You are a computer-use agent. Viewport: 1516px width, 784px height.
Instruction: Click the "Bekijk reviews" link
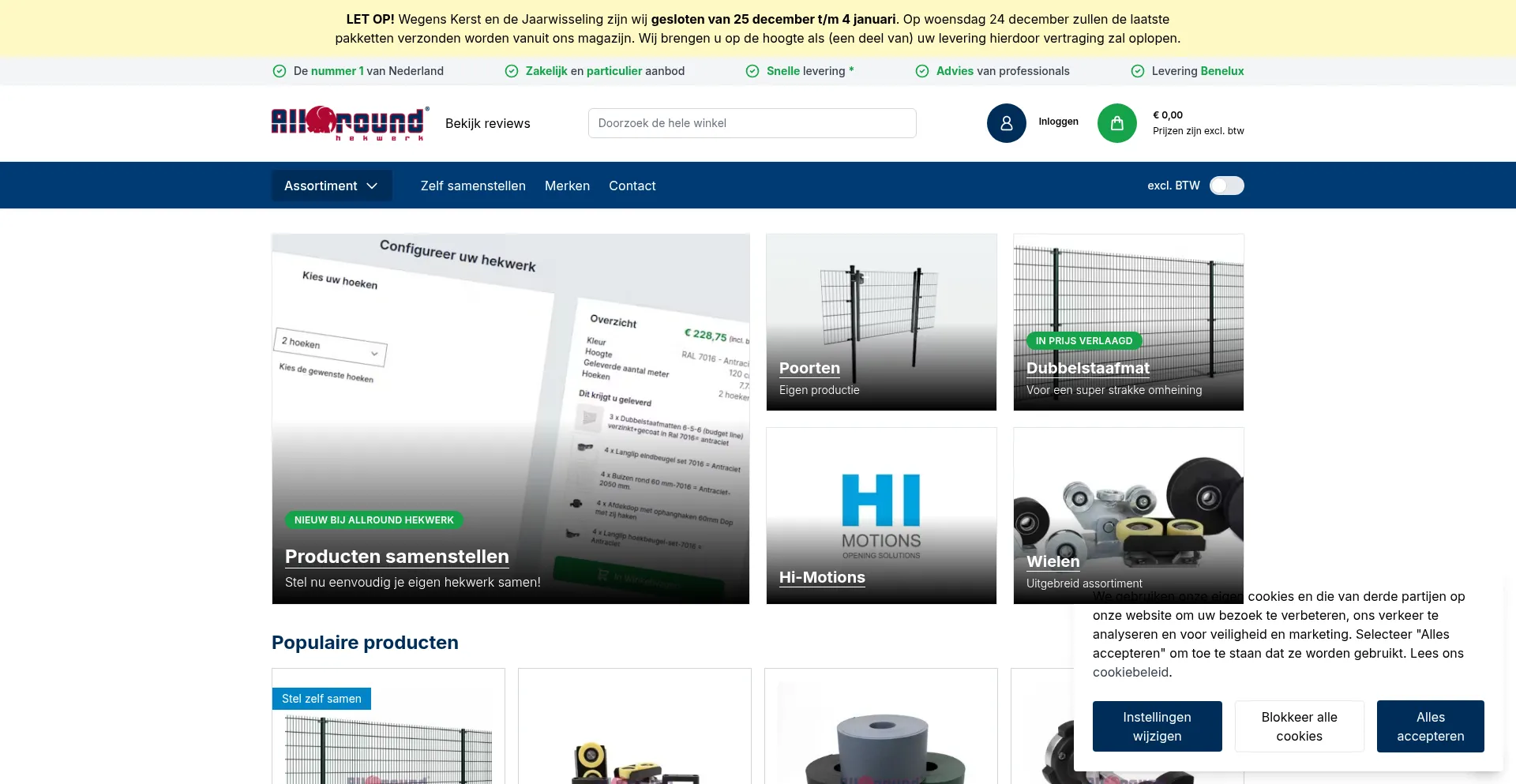487,123
